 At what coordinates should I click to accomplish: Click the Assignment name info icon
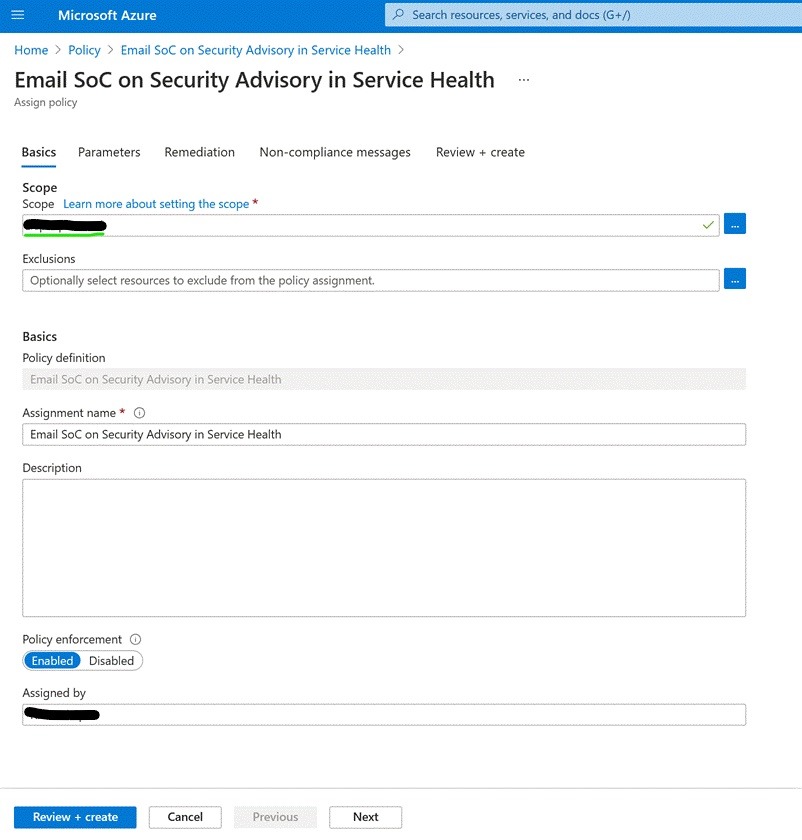[x=139, y=413]
